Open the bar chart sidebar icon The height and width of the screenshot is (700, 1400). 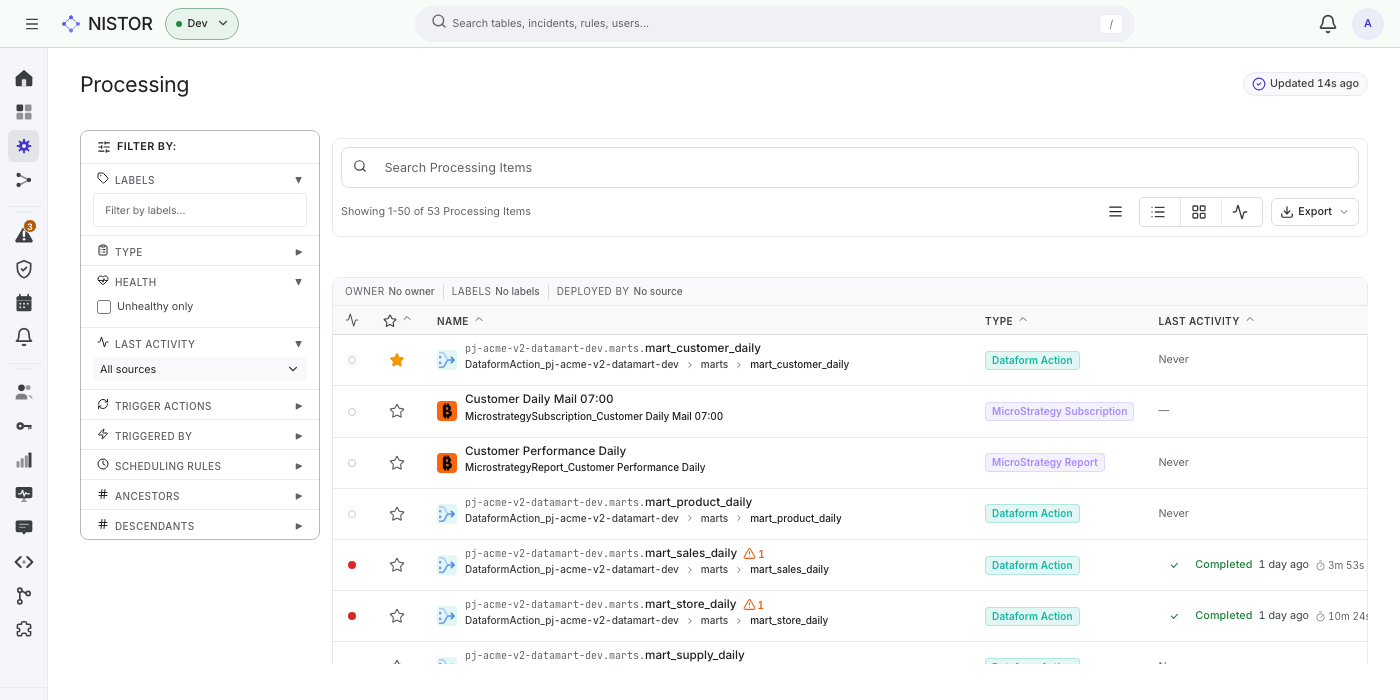24,460
